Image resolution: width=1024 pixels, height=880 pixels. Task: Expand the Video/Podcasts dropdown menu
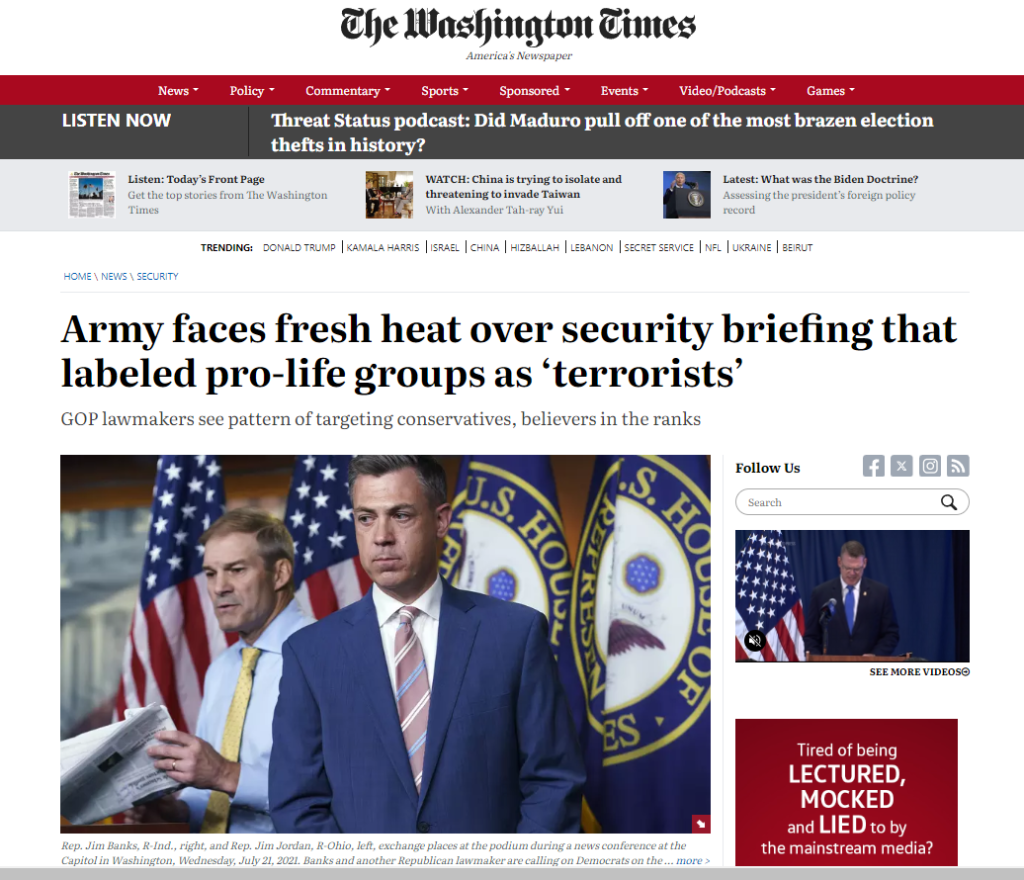(727, 91)
